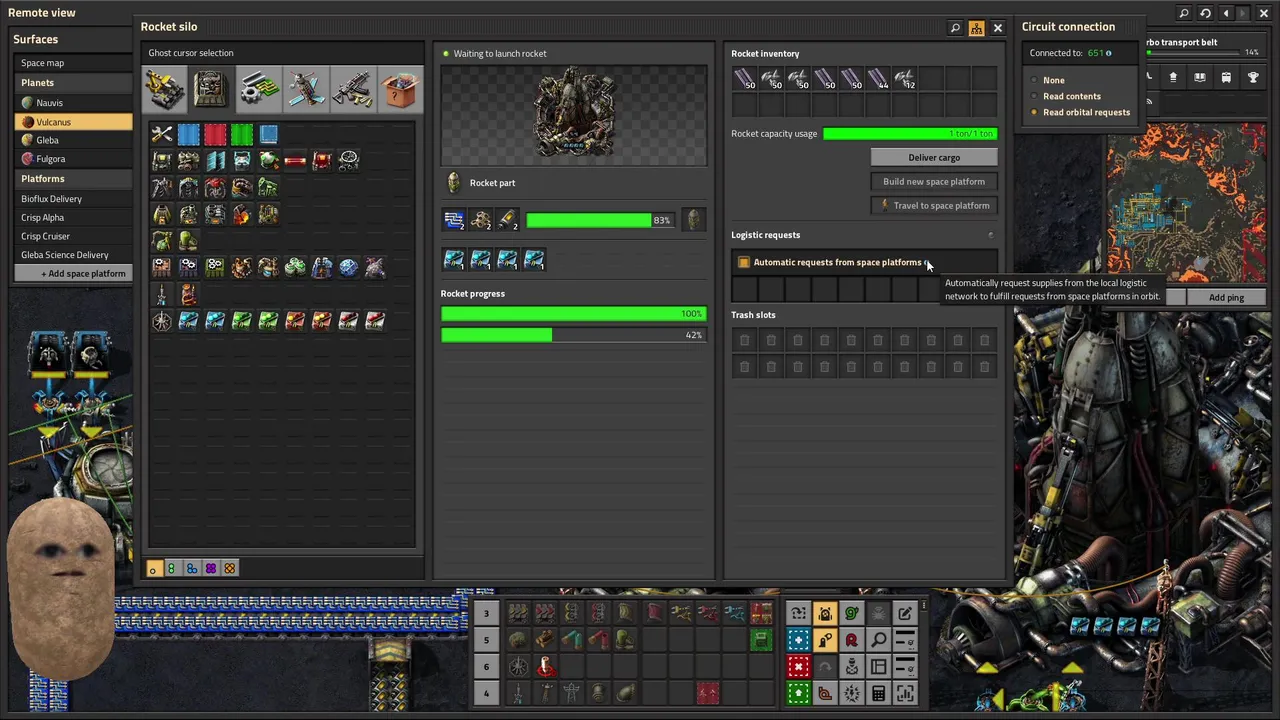Click the low density structure ingredient icon

click(x=481, y=220)
